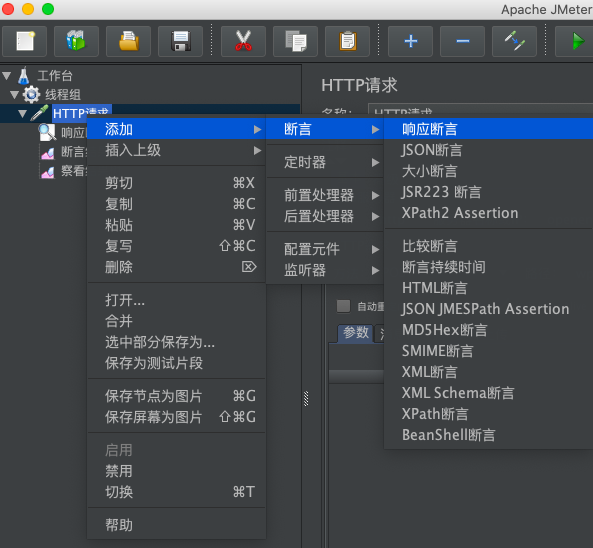The width and height of the screenshot is (593, 548).
Task: Click the Paste clipboard icon
Action: coord(347,41)
